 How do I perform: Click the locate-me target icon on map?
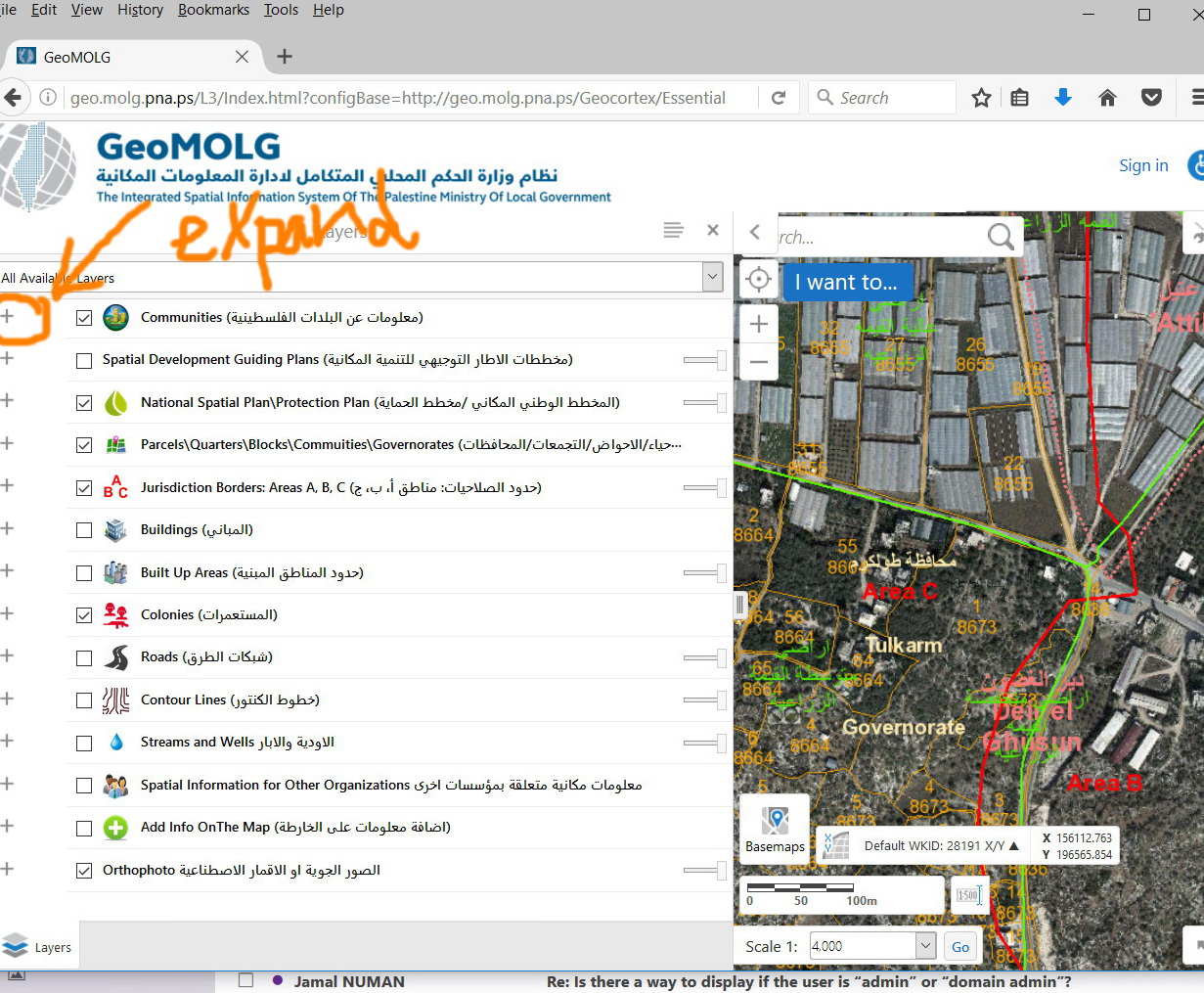coord(758,280)
